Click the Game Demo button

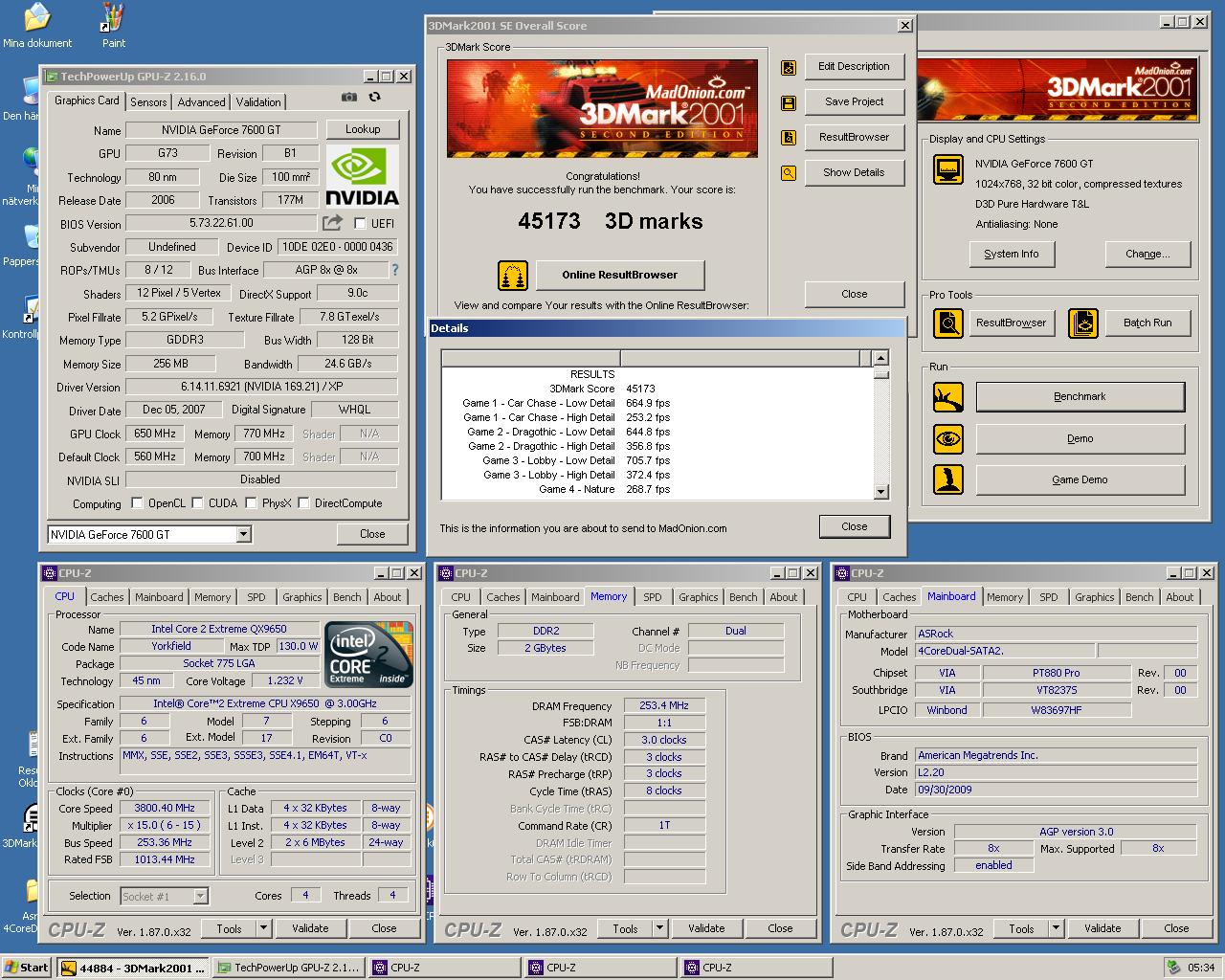click(1080, 479)
